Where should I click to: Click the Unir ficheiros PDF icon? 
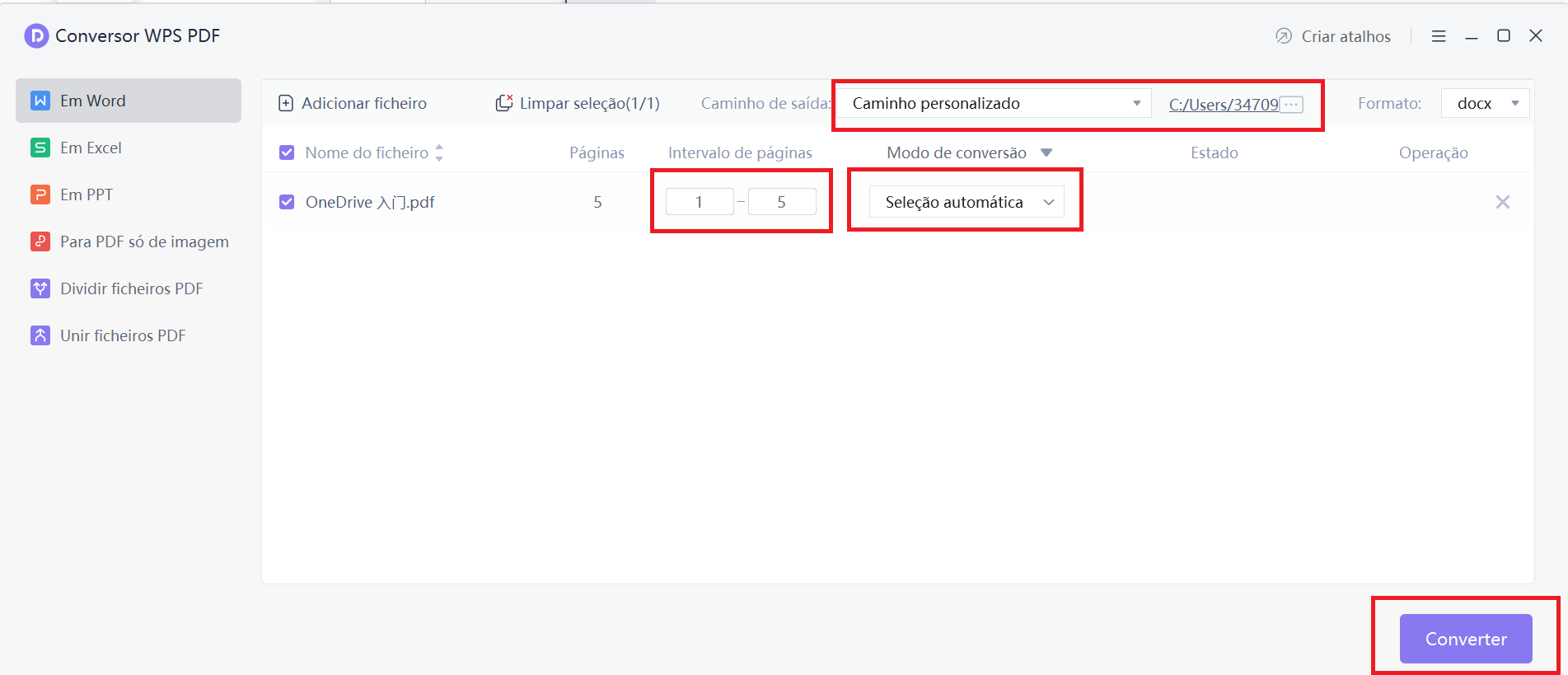click(x=40, y=335)
